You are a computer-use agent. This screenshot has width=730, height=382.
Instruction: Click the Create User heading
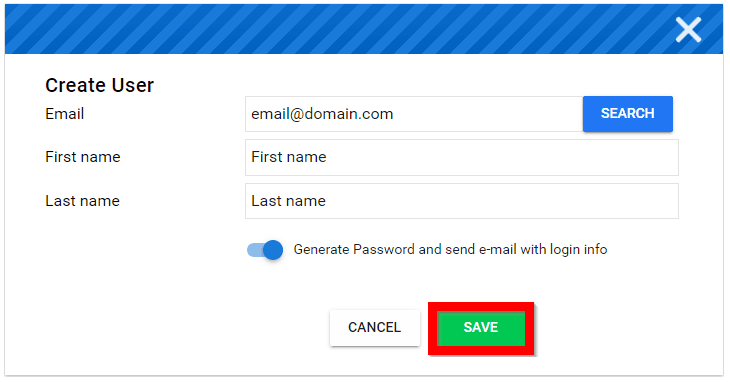[x=99, y=85]
